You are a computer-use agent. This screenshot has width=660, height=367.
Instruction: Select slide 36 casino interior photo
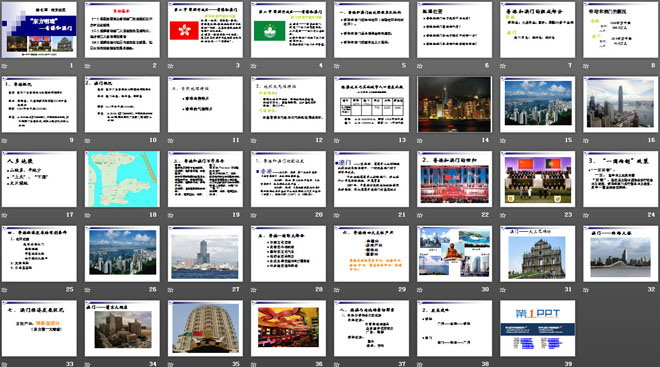288,328
